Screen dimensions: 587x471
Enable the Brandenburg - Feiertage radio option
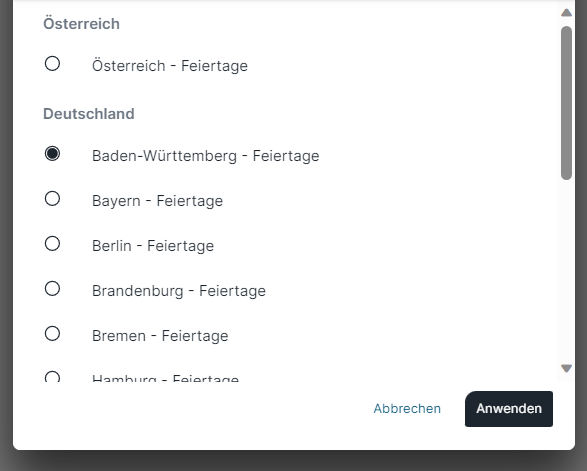[52, 288]
